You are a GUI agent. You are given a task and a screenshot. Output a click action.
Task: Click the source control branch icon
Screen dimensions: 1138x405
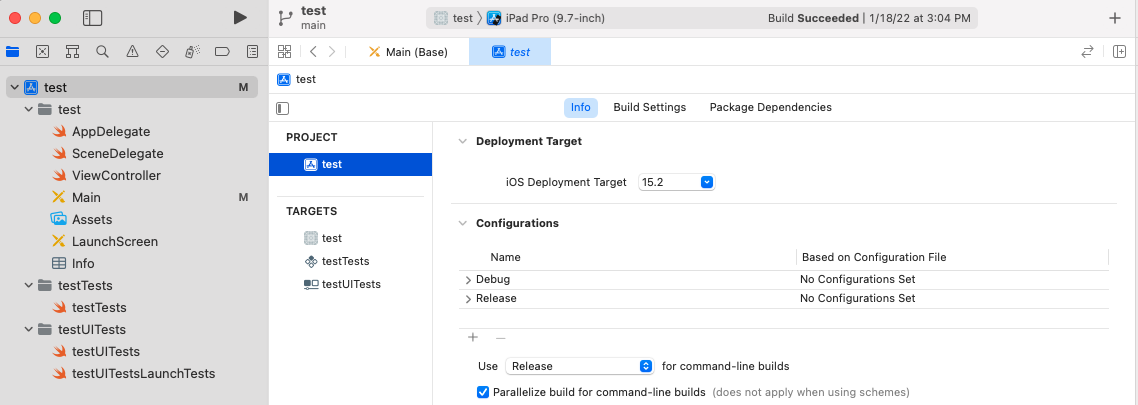pos(285,18)
